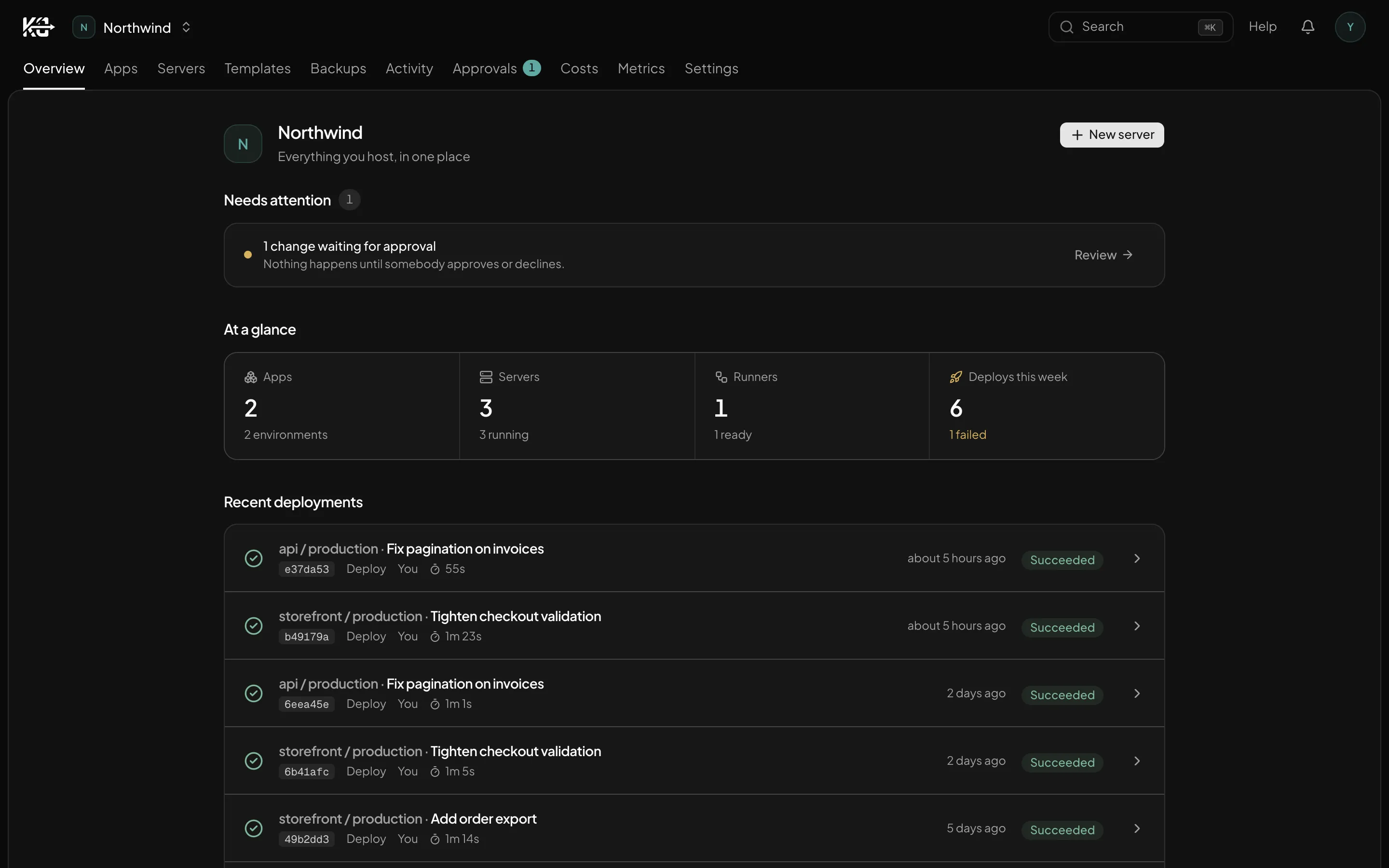Expand deployment 49b2dd3 with its chevron

[x=1137, y=828]
